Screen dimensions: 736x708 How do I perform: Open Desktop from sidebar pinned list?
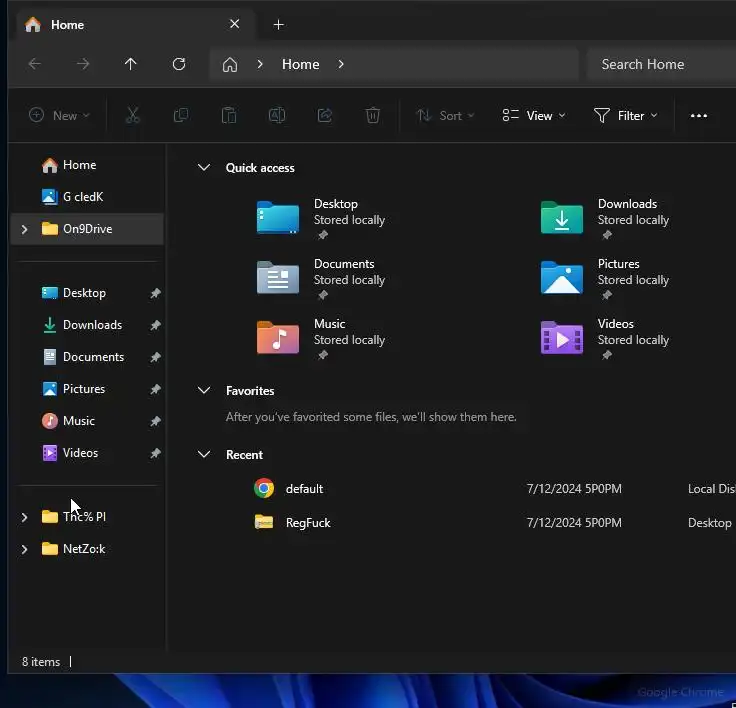click(84, 293)
